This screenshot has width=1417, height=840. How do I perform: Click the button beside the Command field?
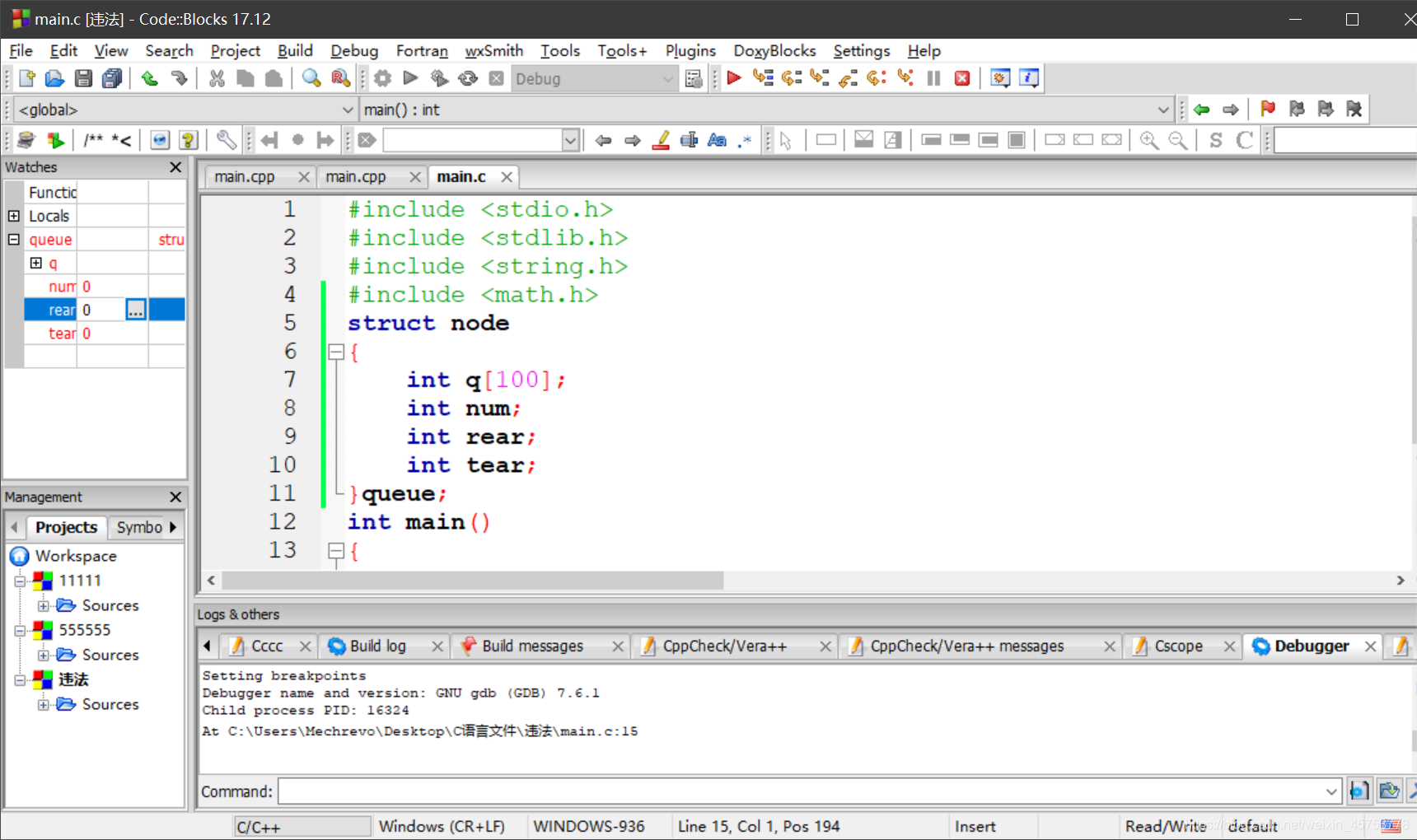click(x=1359, y=791)
